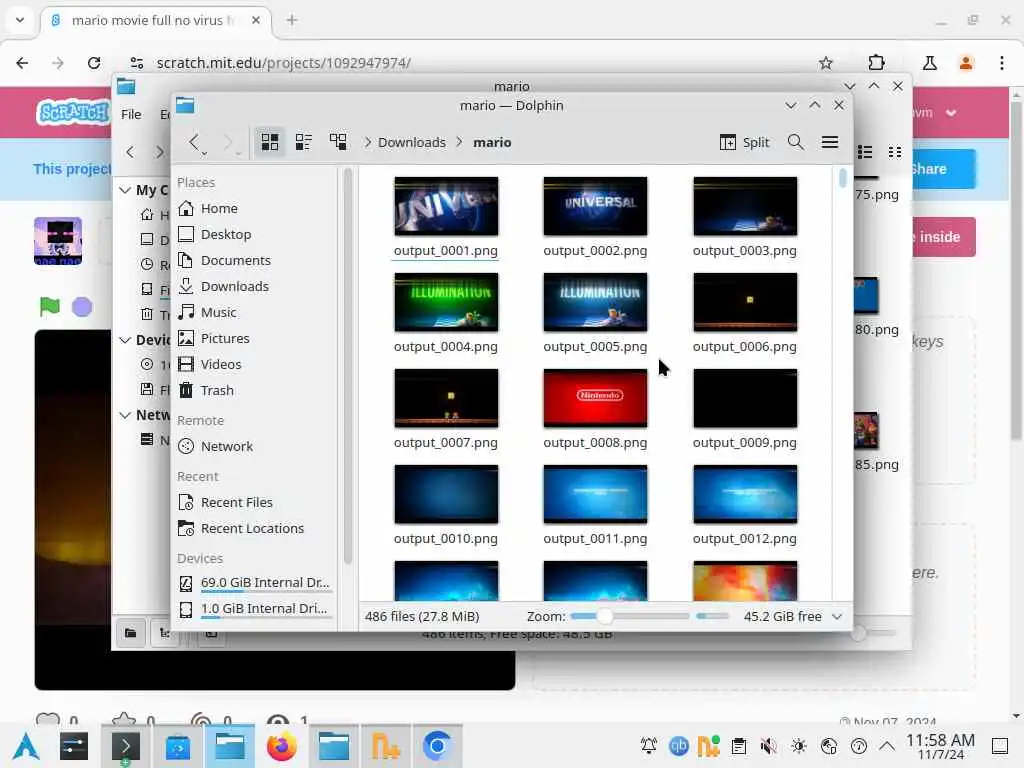Viewport: 1024px width, 768px height.
Task: Click the output_0009.png file name
Action: point(744,443)
